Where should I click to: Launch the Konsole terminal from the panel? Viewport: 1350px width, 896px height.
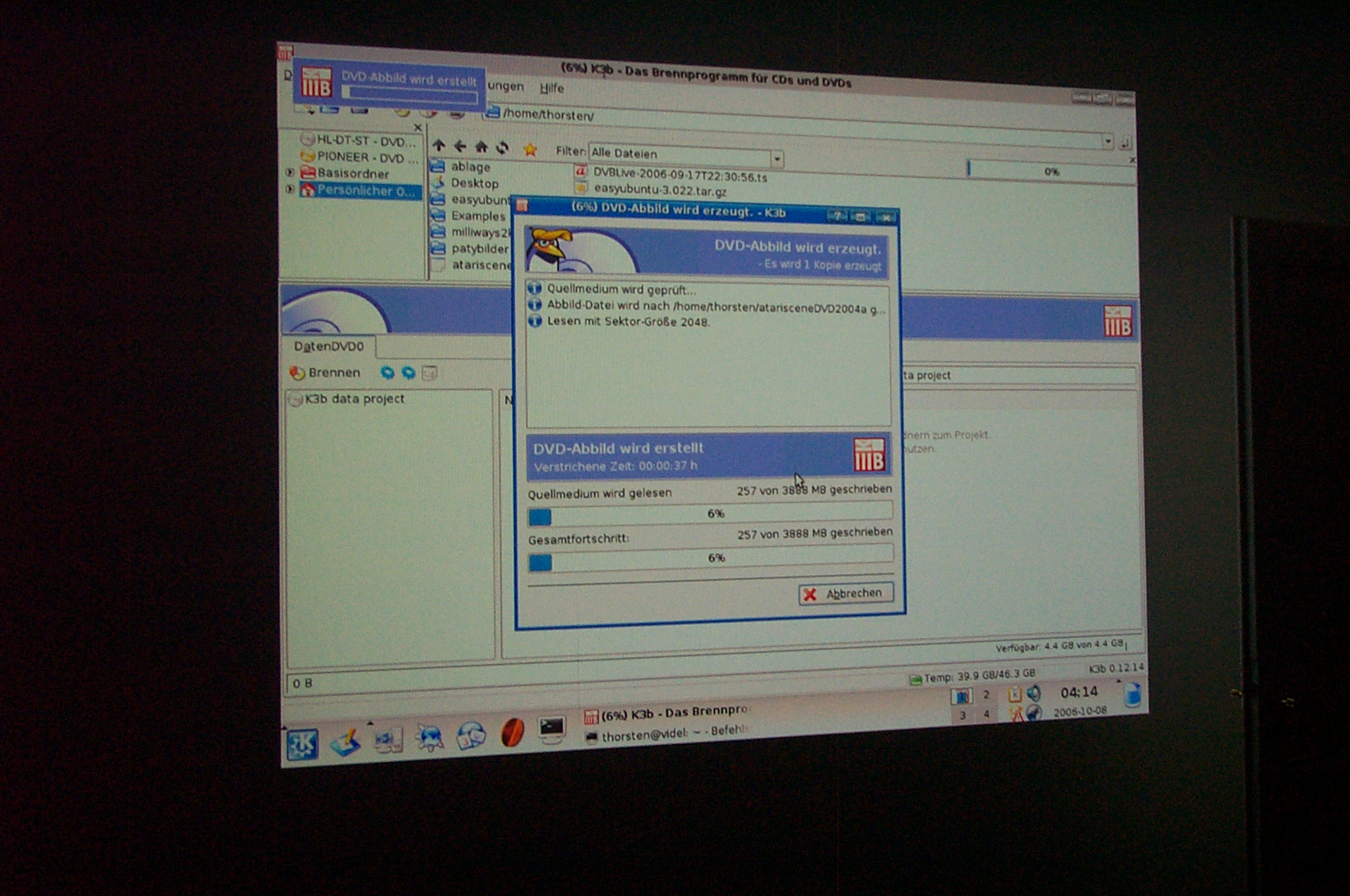tap(552, 728)
